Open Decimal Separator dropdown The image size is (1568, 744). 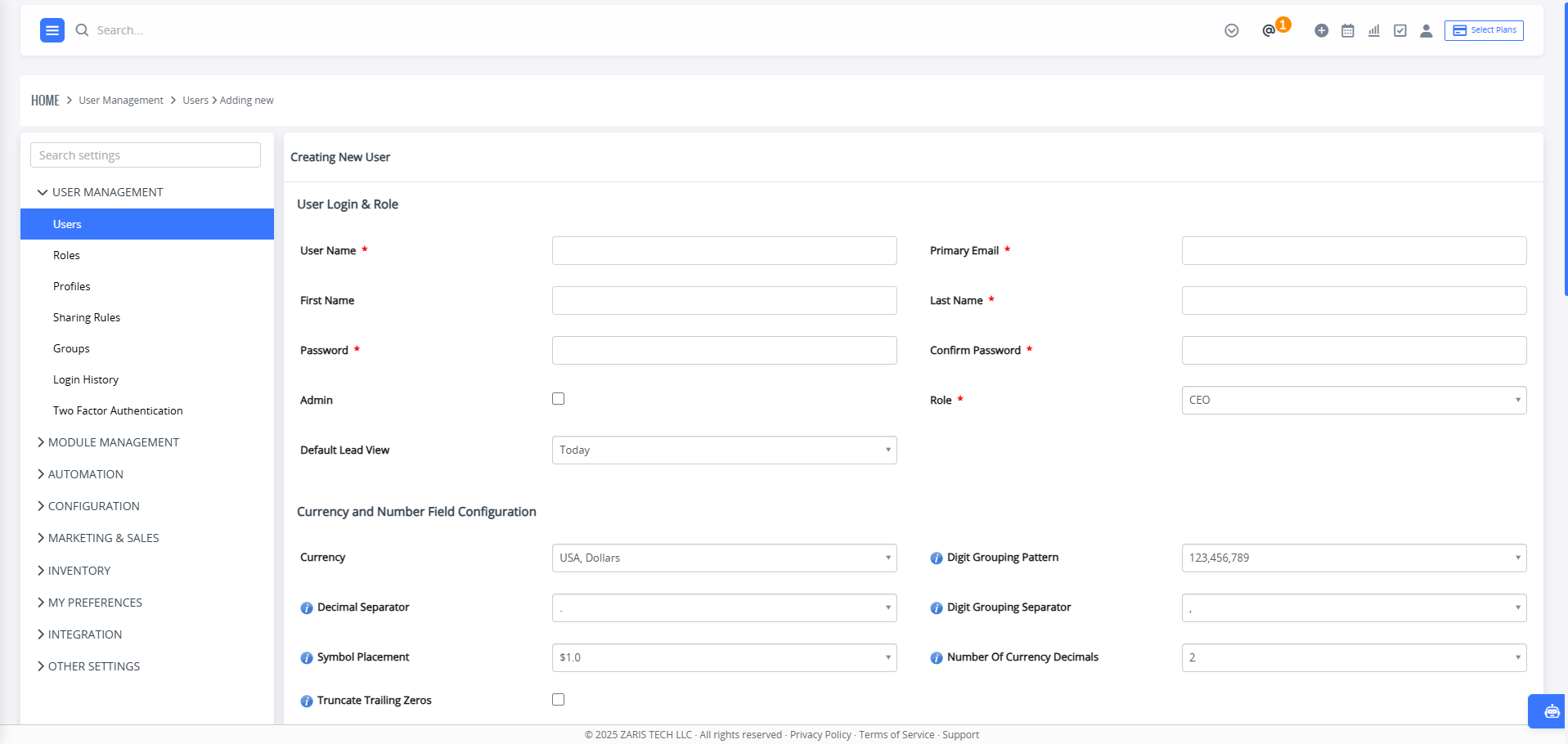[x=724, y=607]
